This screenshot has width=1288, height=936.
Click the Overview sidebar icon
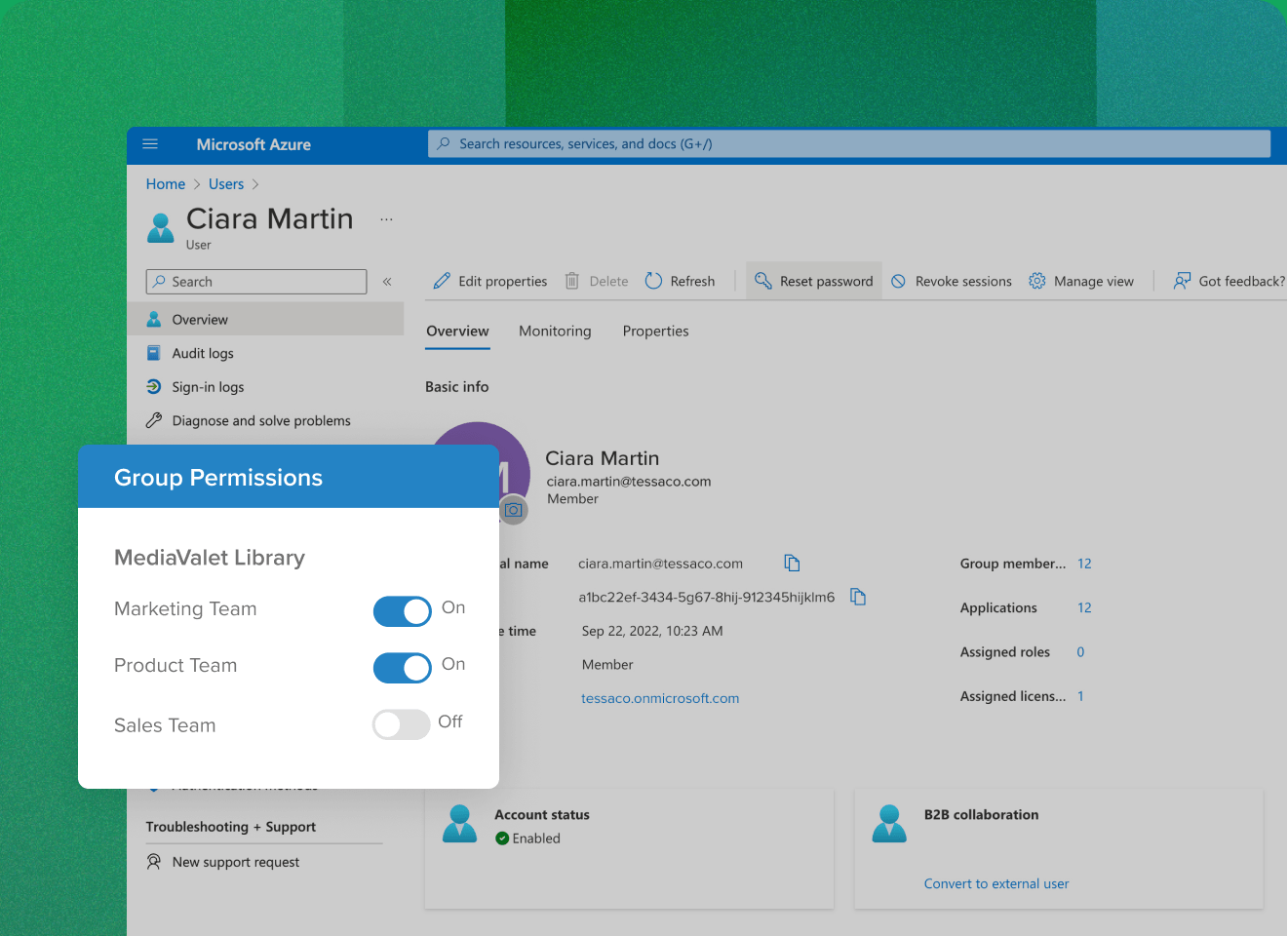pyautogui.click(x=154, y=319)
